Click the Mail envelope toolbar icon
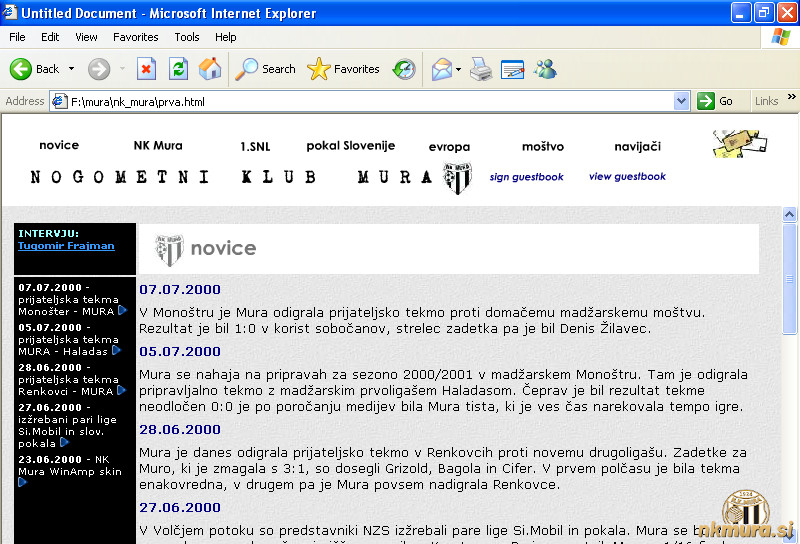 [x=440, y=69]
